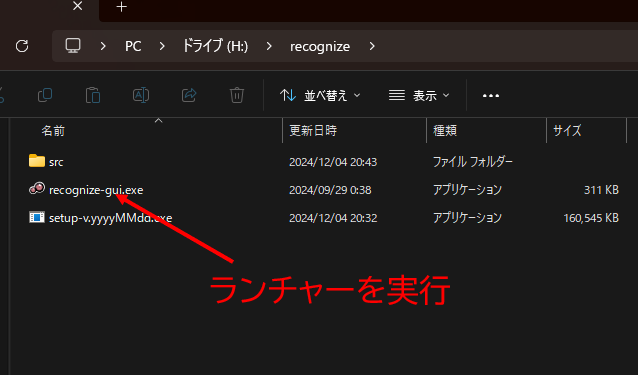Screen dimensions: 638x375
Task: Go to ドライブ (H:) in breadcrumb
Action: (x=215, y=46)
